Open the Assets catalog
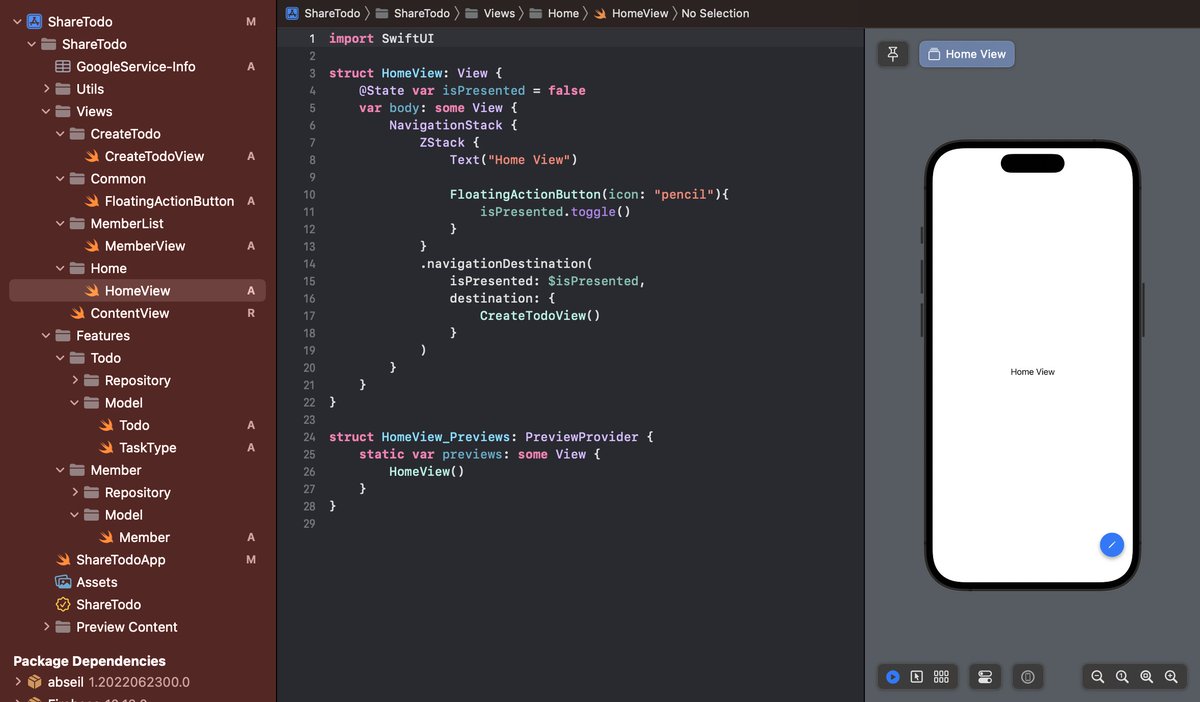Image resolution: width=1200 pixels, height=702 pixels. pyautogui.click(x=97, y=582)
